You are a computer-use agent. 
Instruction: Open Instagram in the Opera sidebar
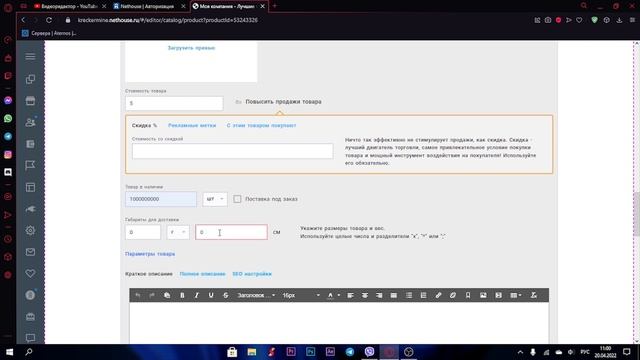coord(8,154)
